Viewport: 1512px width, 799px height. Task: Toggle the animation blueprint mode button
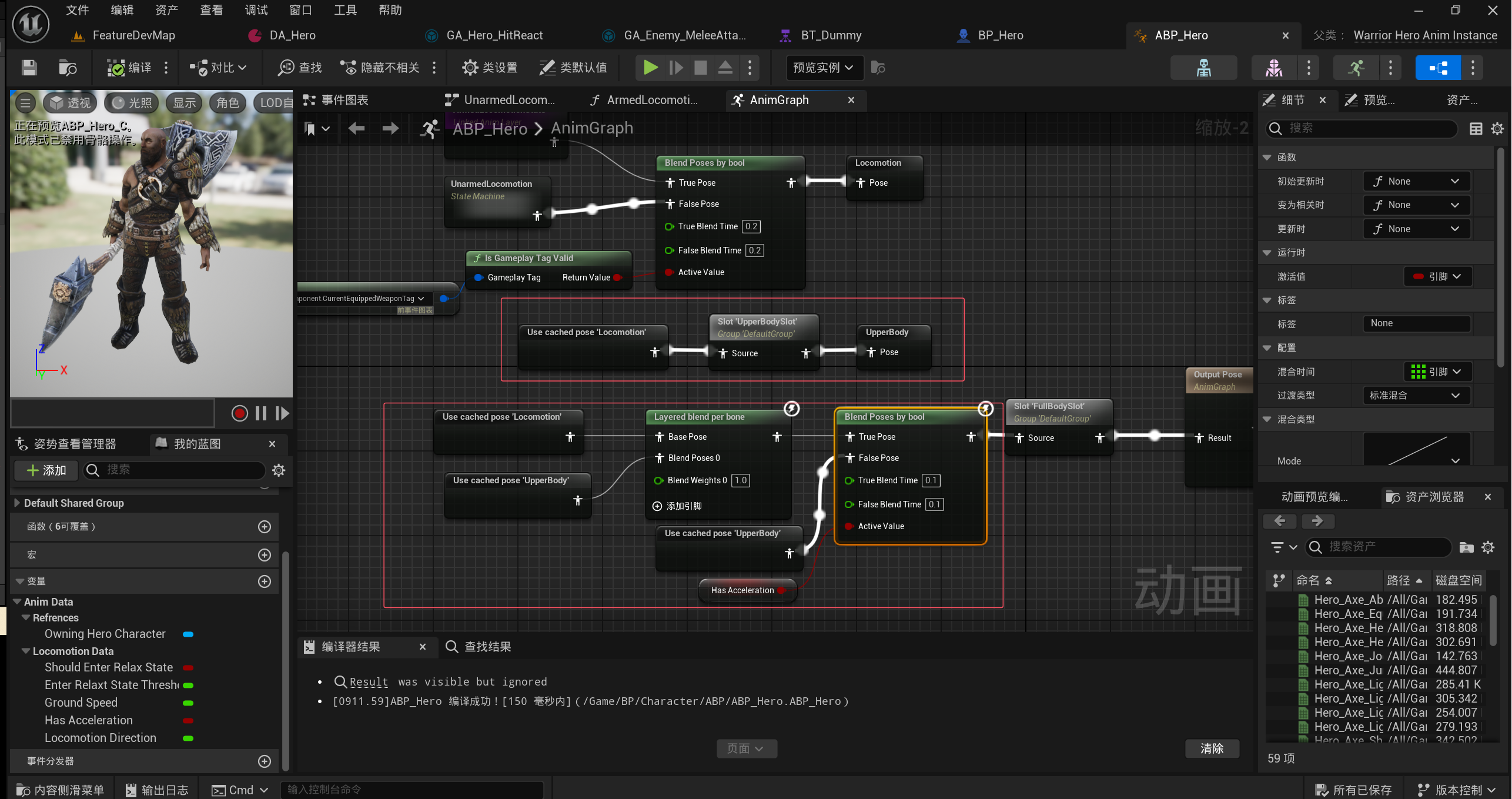(1438, 68)
